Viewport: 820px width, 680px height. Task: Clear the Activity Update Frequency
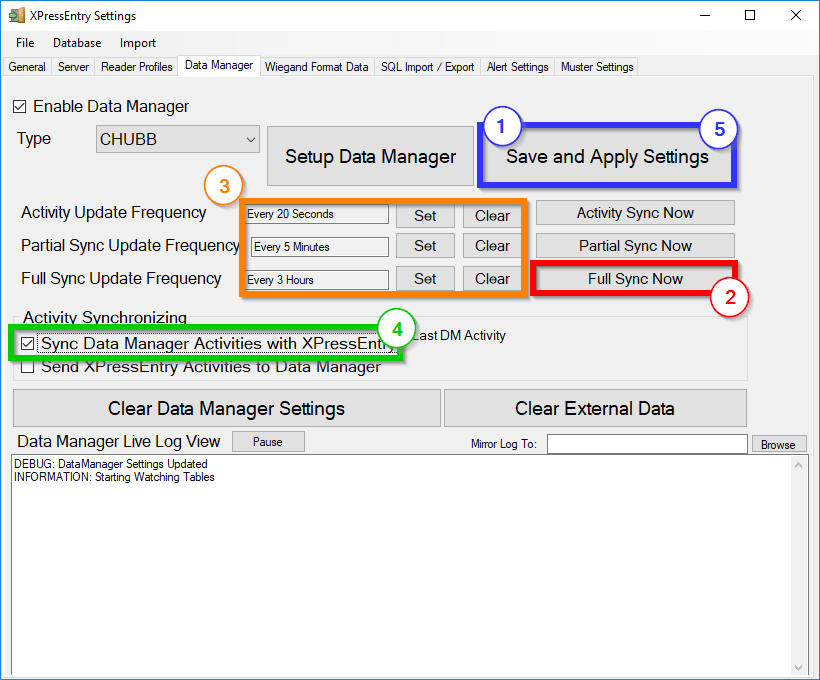[x=492, y=216]
